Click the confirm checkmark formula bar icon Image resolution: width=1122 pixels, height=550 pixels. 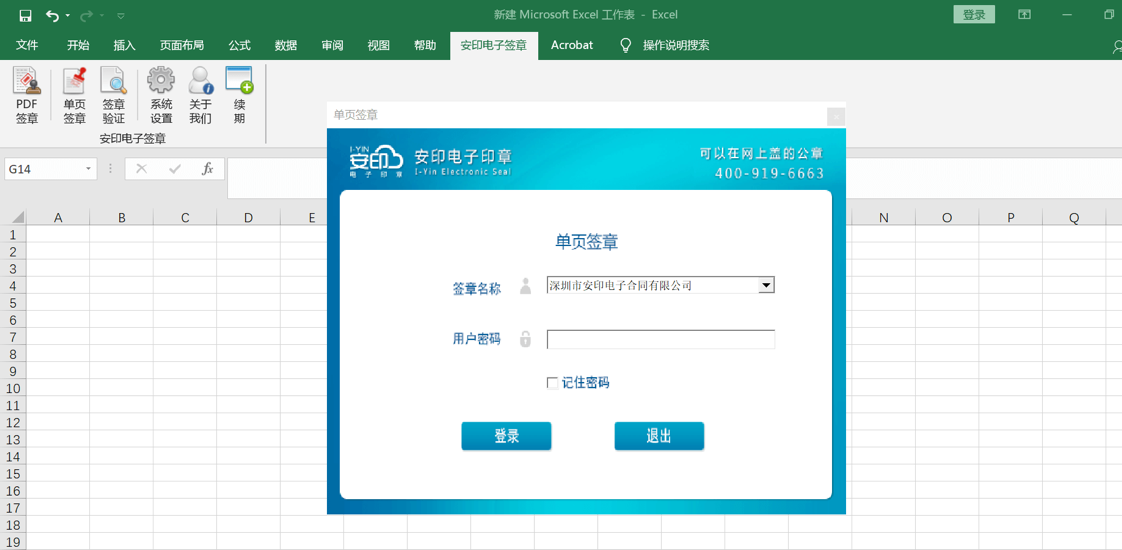tap(175, 169)
